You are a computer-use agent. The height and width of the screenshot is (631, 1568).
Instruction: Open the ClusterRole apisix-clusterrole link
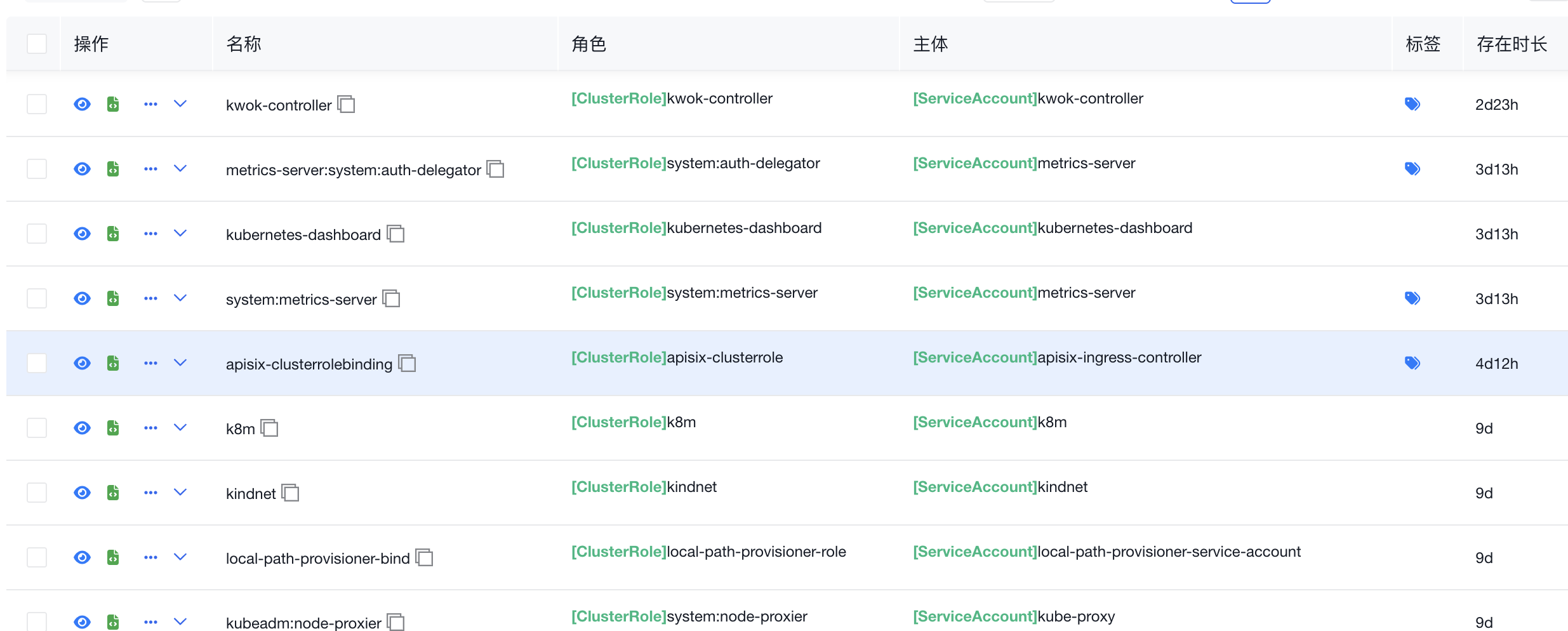pos(677,357)
